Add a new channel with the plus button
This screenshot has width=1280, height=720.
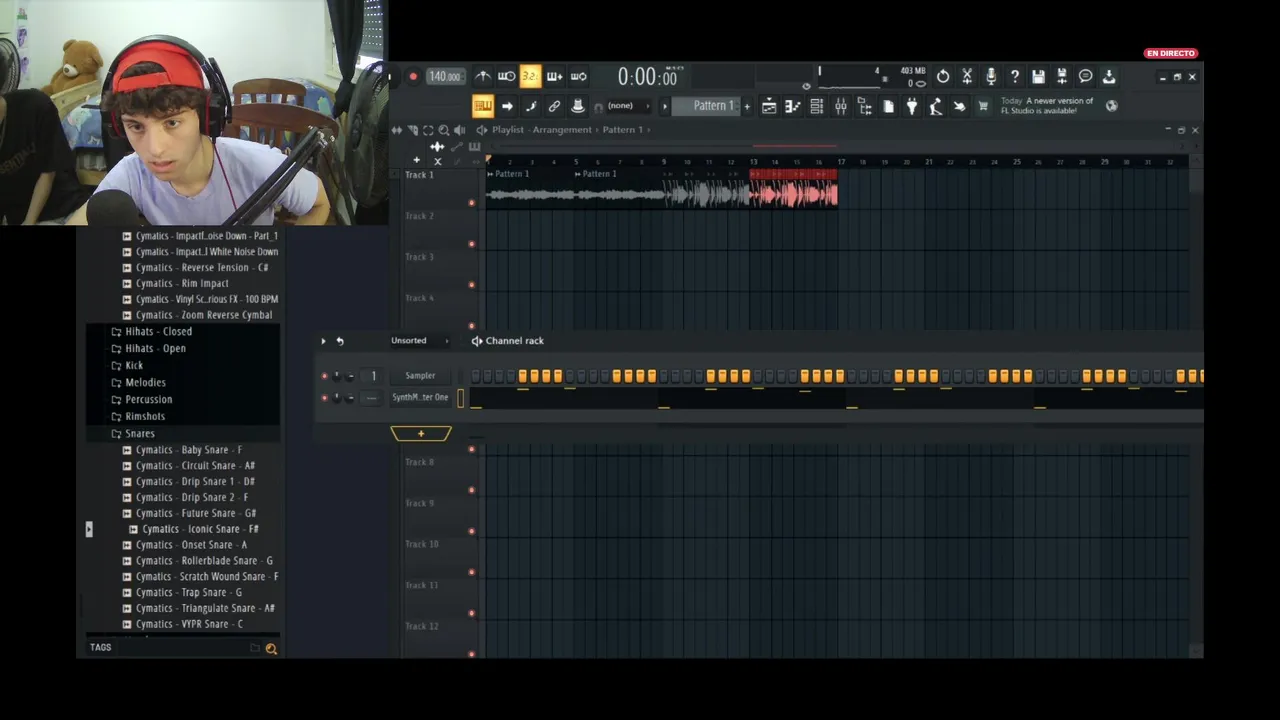[x=421, y=433]
